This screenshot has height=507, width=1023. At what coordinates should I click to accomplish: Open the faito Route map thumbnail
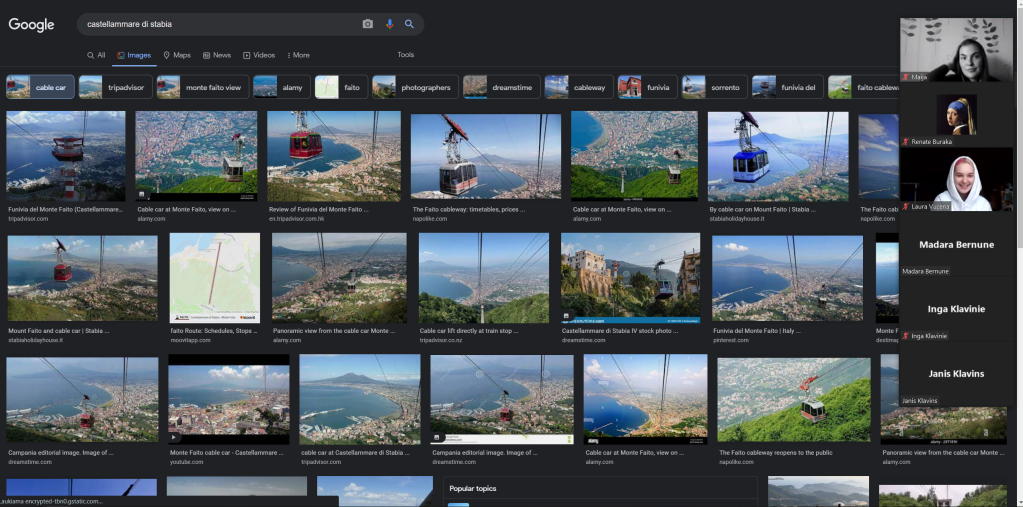(x=214, y=277)
